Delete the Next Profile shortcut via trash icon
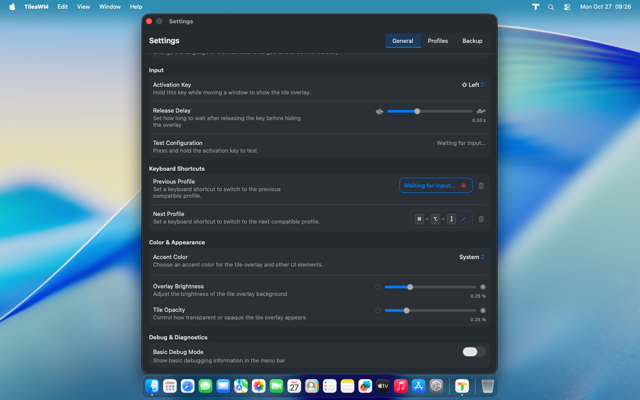 click(481, 219)
